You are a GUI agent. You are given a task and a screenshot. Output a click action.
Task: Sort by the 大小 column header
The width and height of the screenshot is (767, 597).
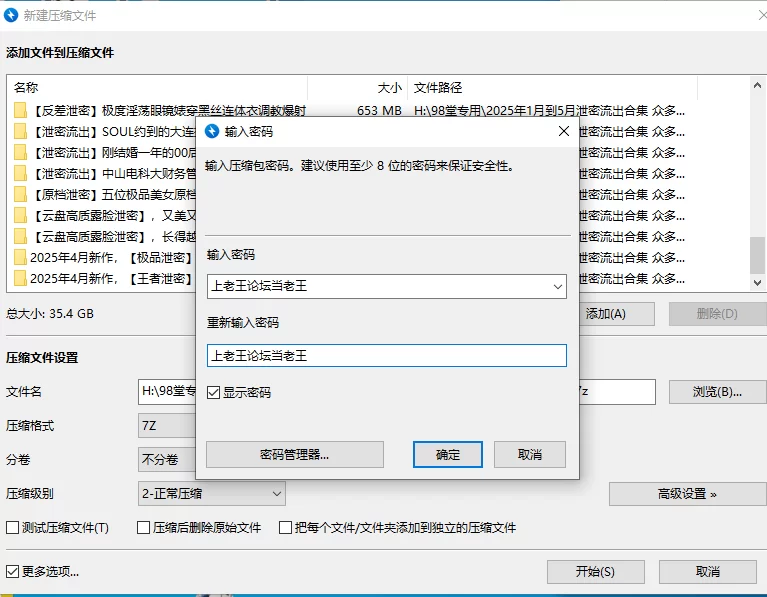(358, 88)
